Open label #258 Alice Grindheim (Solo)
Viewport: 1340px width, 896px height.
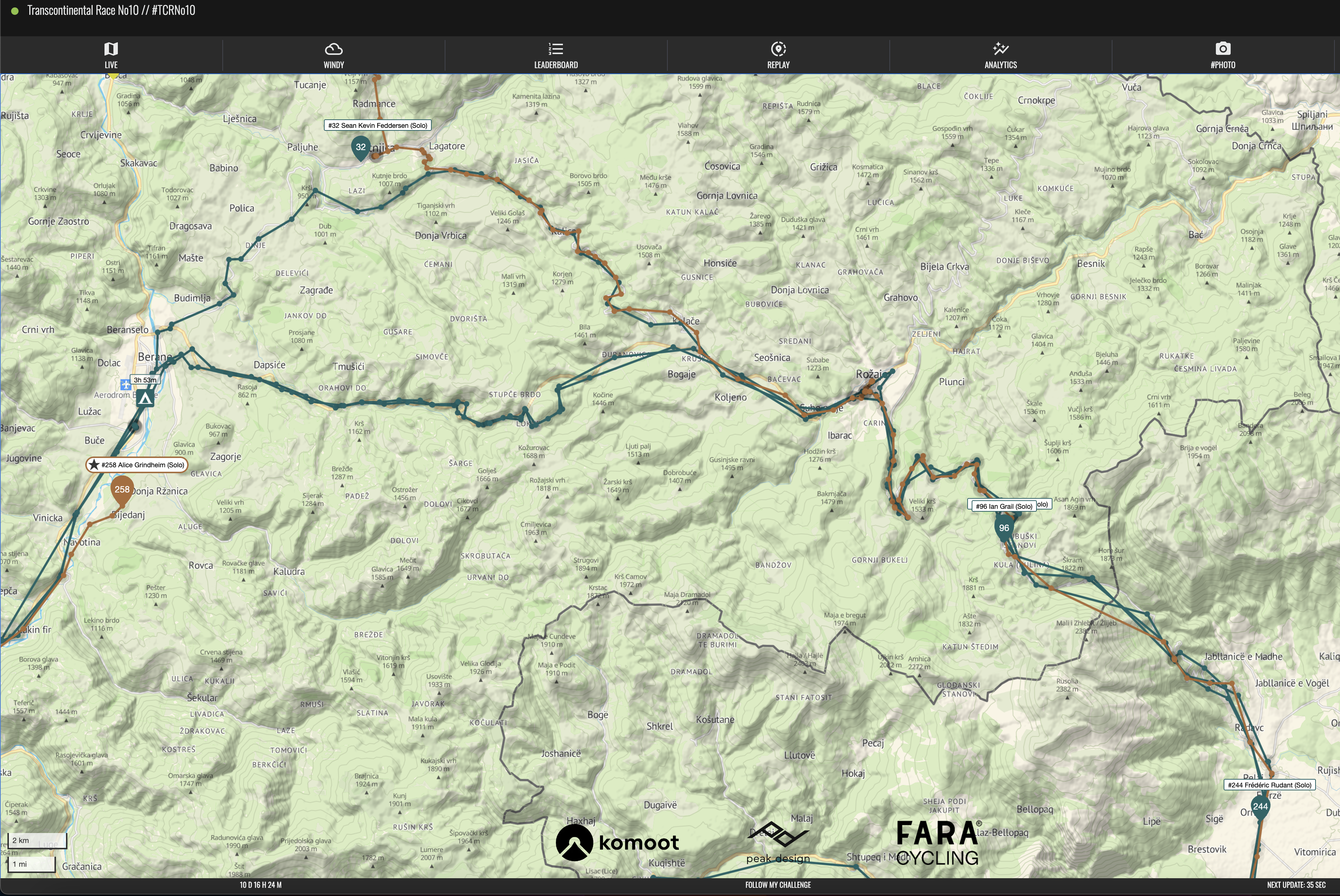(137, 465)
